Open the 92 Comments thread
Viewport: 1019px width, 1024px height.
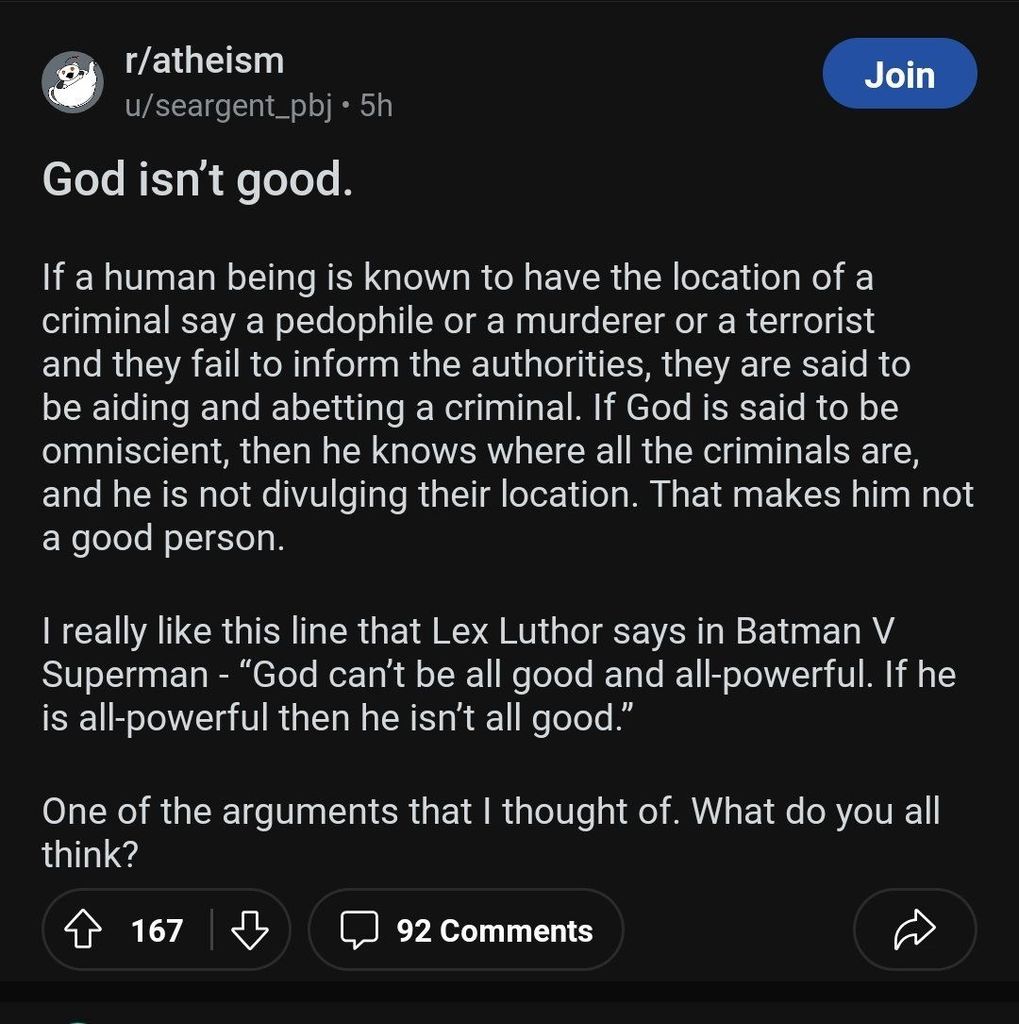[494, 931]
